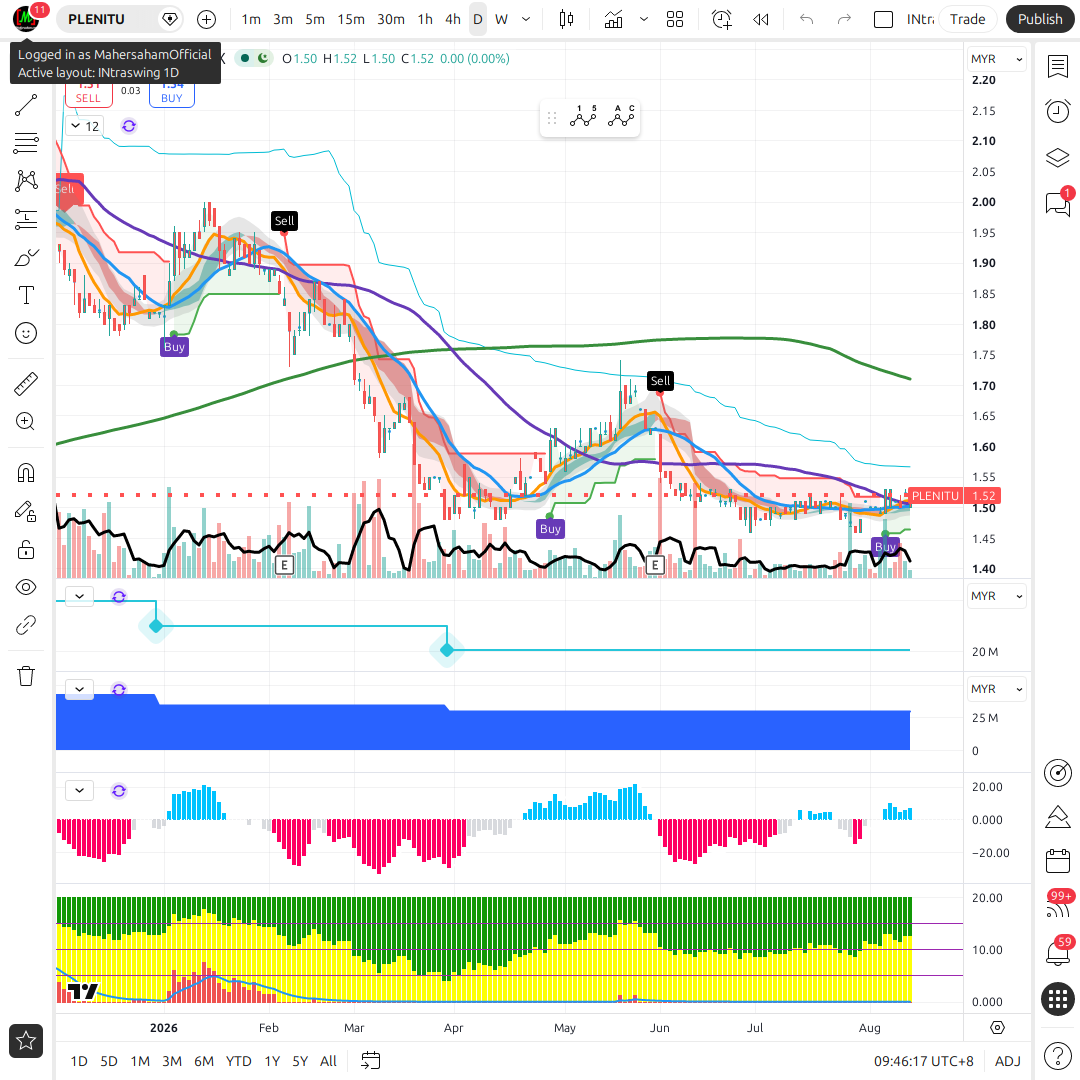The image size is (1080, 1080).
Task: Open the apps grid menu
Action: pyautogui.click(x=1057, y=999)
